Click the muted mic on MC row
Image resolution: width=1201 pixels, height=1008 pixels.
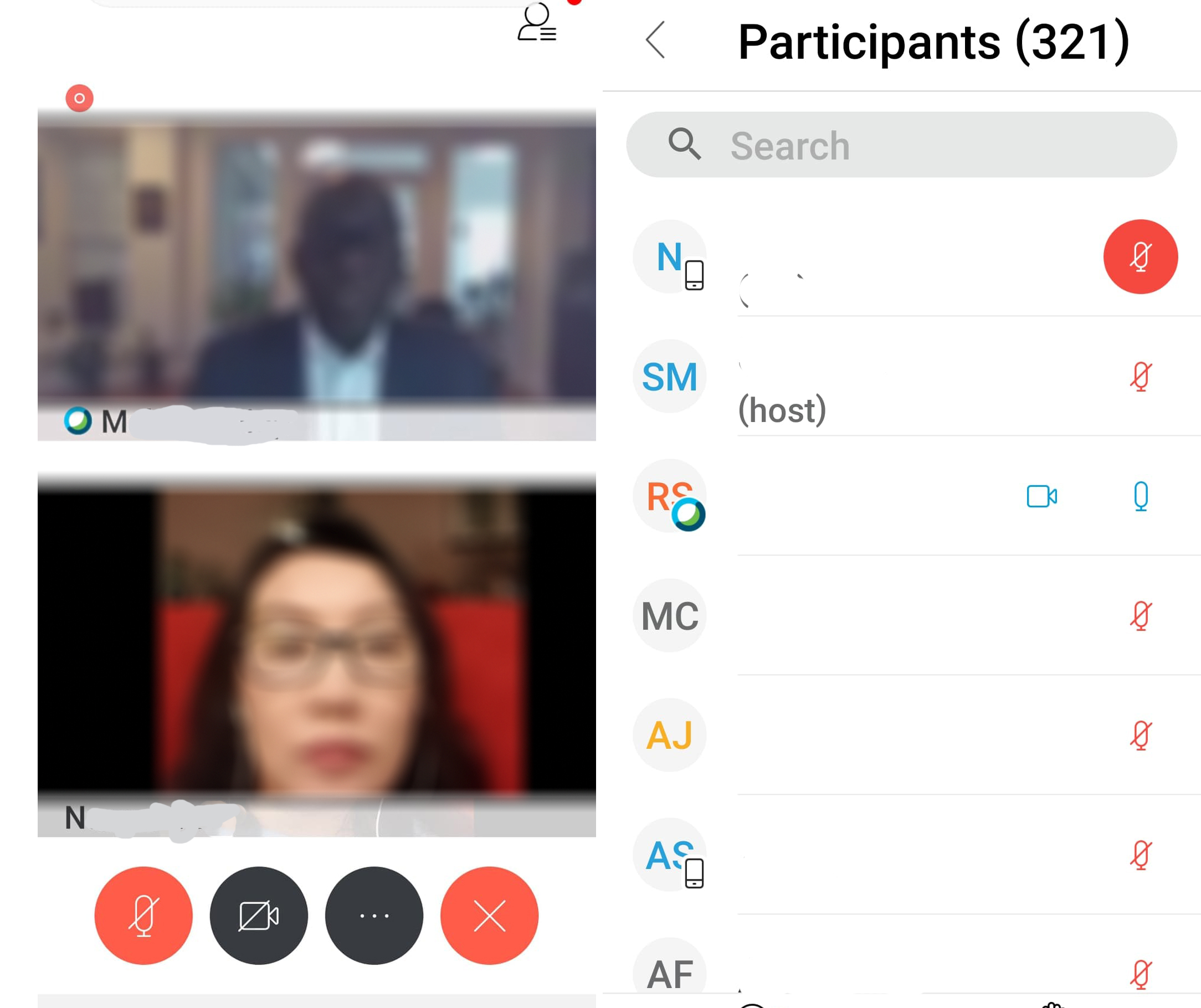(1141, 616)
